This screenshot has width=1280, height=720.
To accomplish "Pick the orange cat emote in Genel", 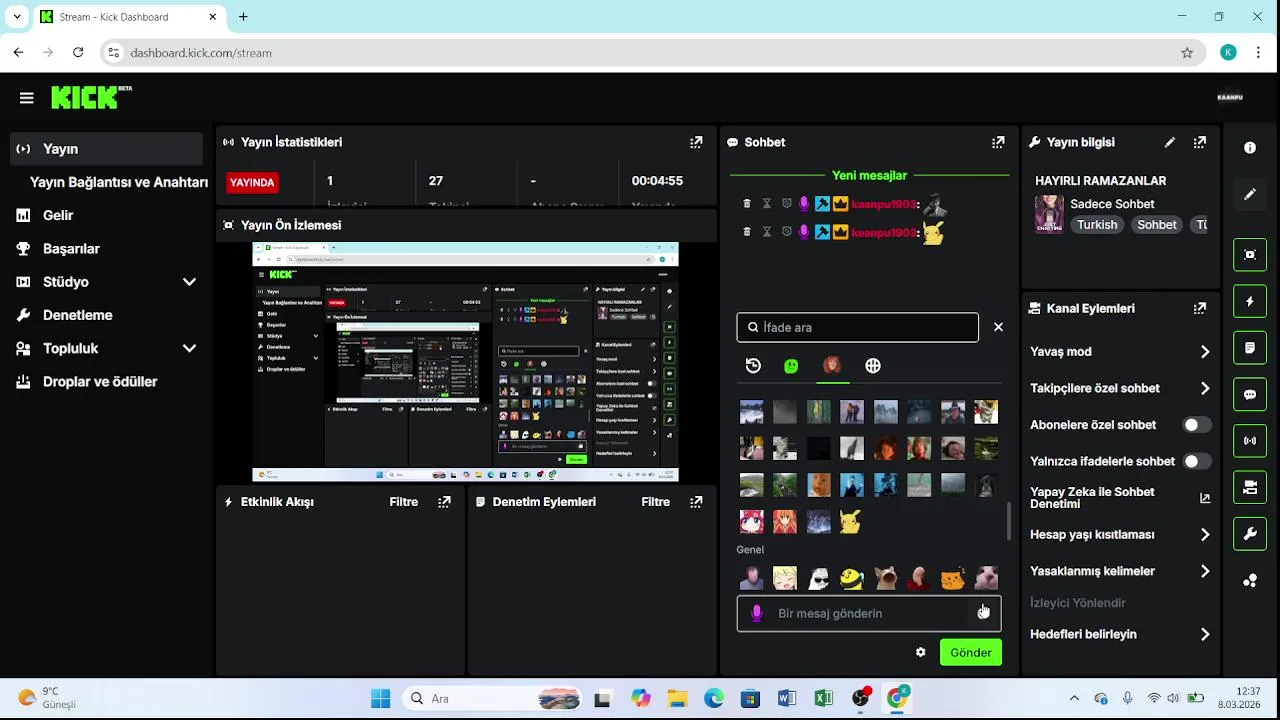I will coord(952,578).
